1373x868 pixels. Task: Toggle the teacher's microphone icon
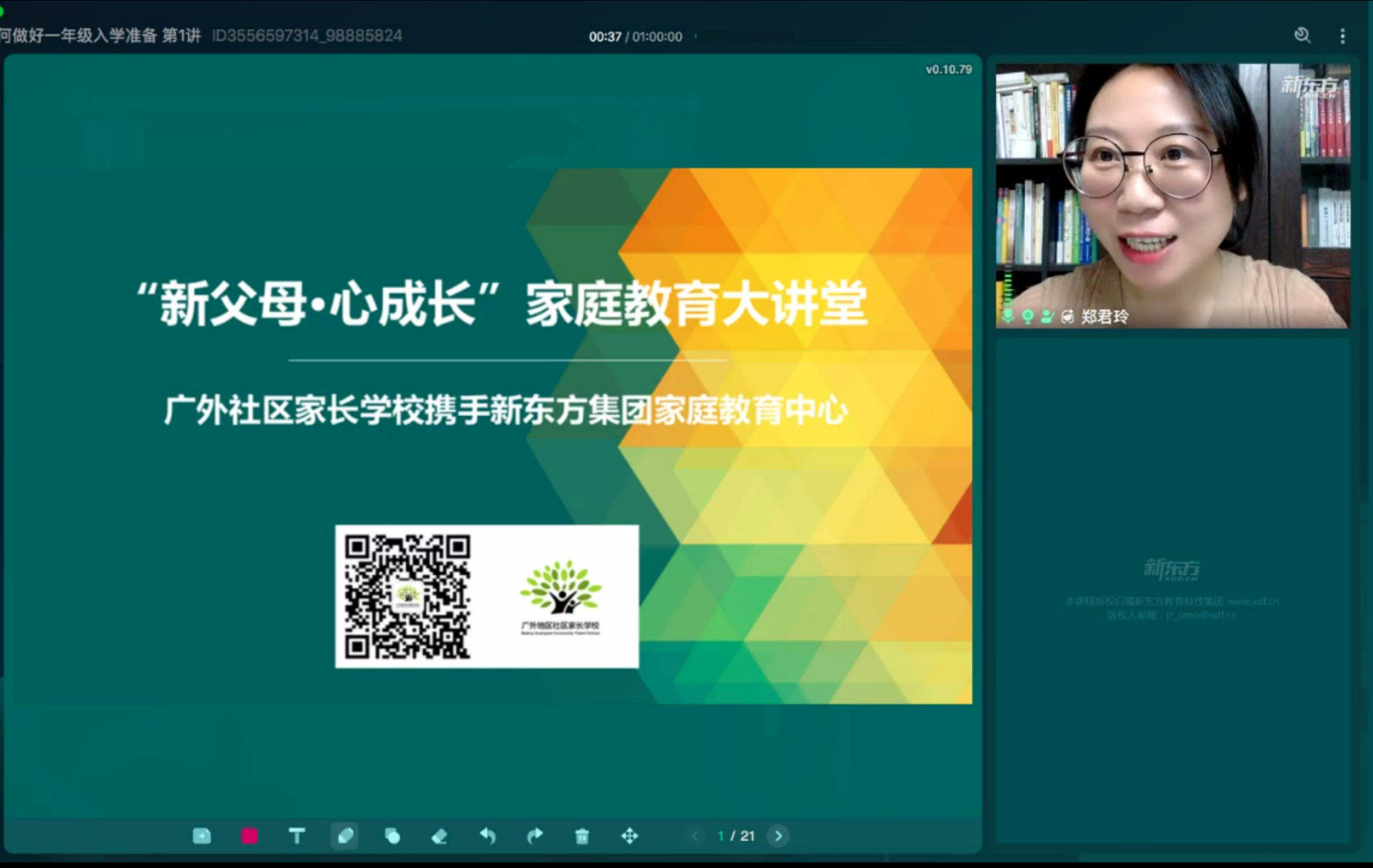(x=1008, y=316)
